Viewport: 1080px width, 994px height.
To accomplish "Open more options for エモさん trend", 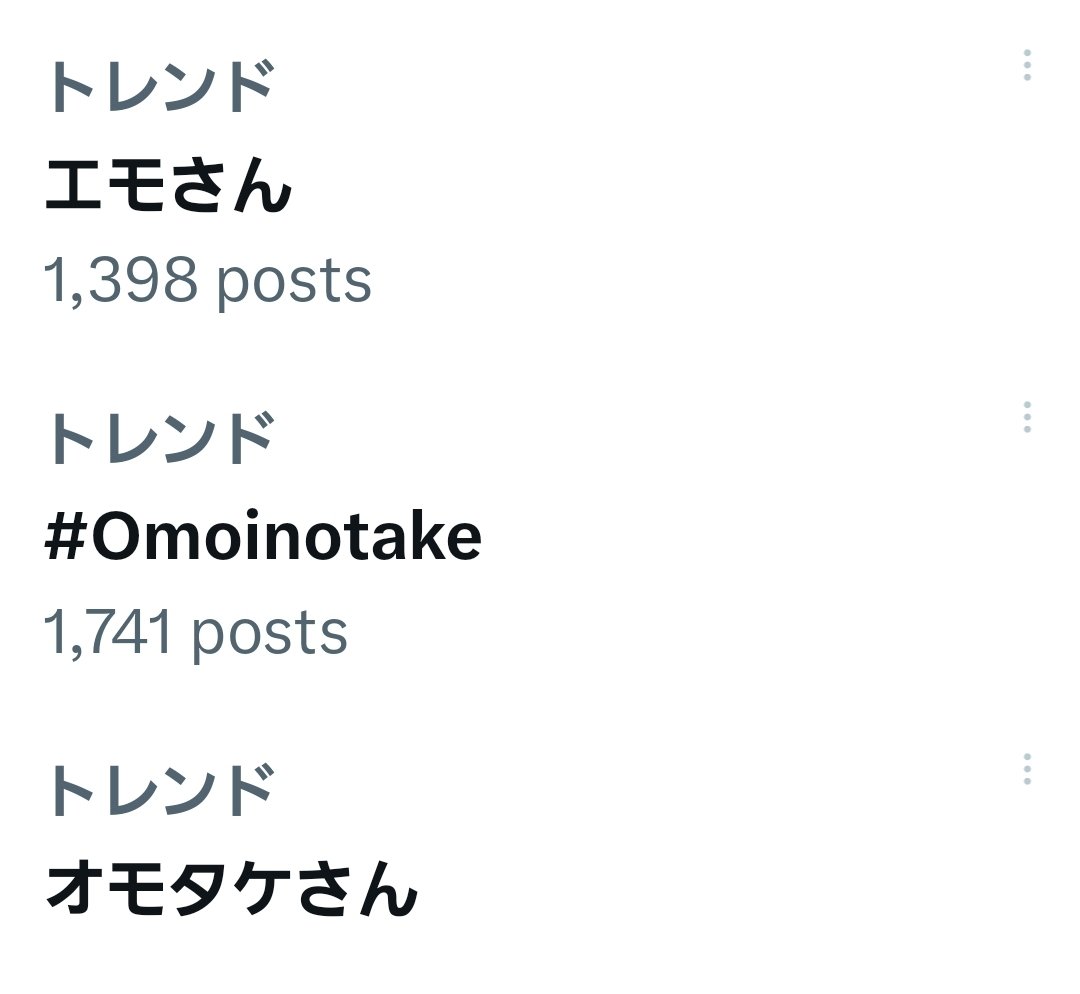I will (1026, 65).
